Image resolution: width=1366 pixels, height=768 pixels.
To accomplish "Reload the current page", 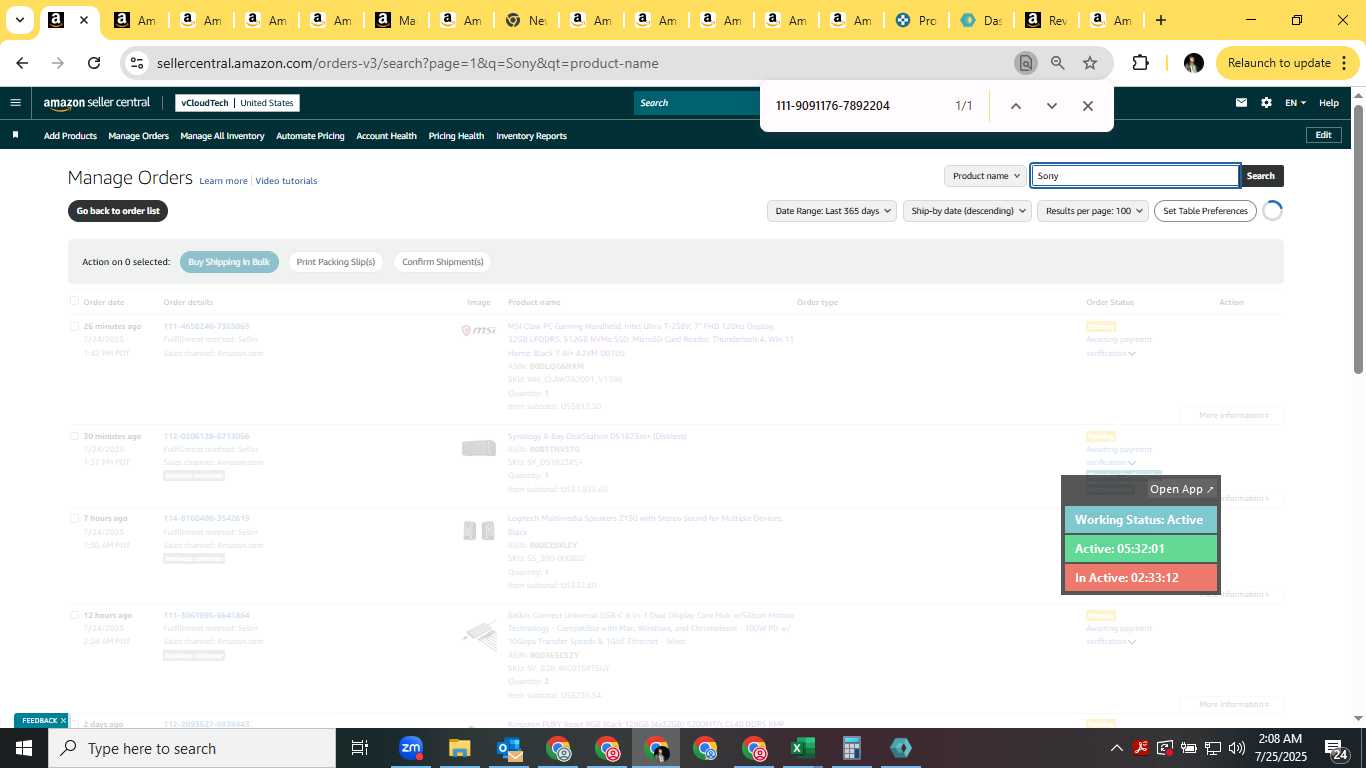I will (94, 63).
